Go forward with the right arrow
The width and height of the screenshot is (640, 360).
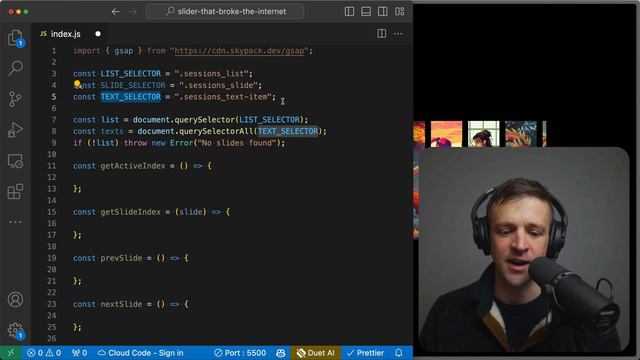tap(132, 11)
